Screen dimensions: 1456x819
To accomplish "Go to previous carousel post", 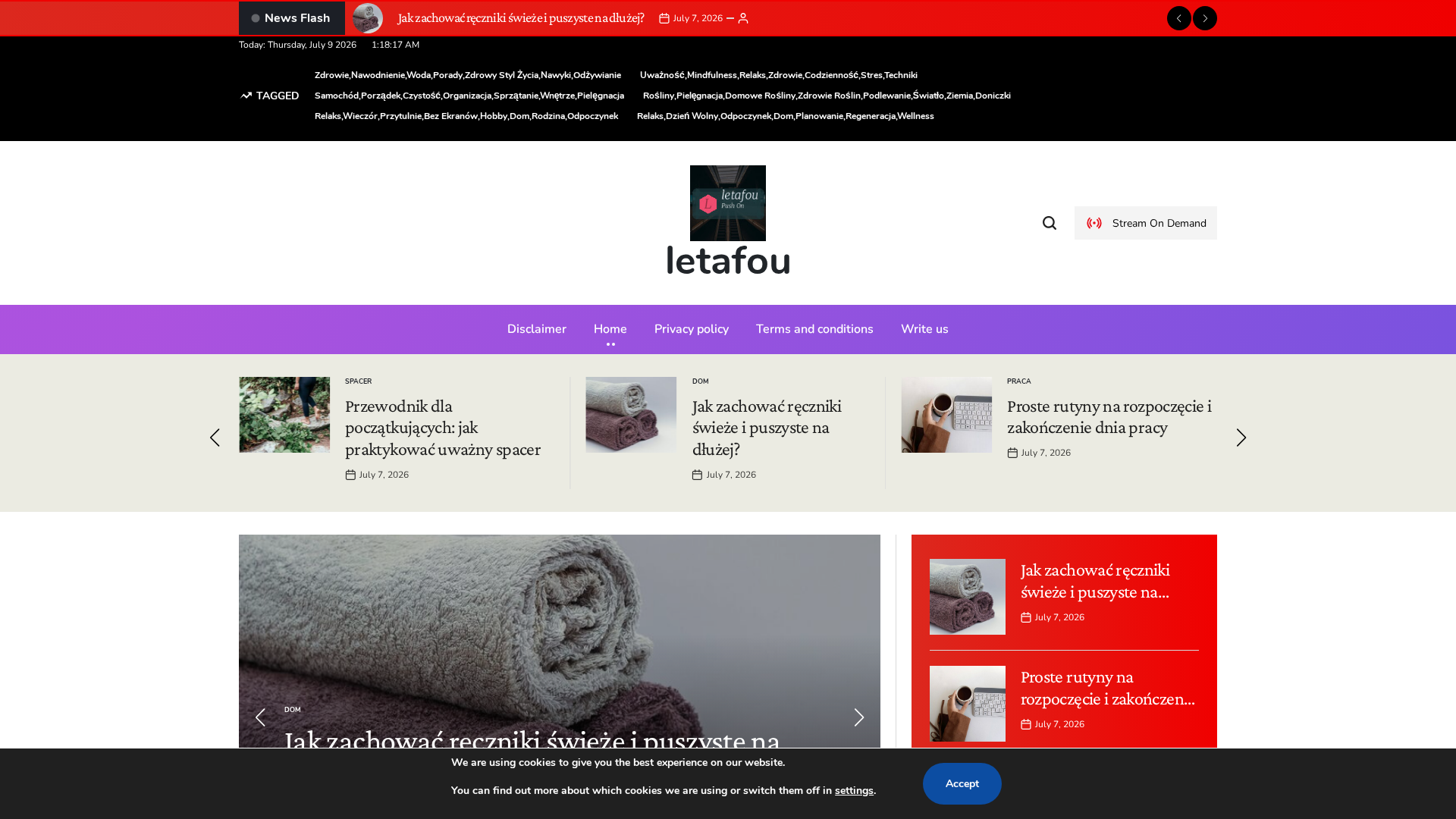I will point(215,438).
